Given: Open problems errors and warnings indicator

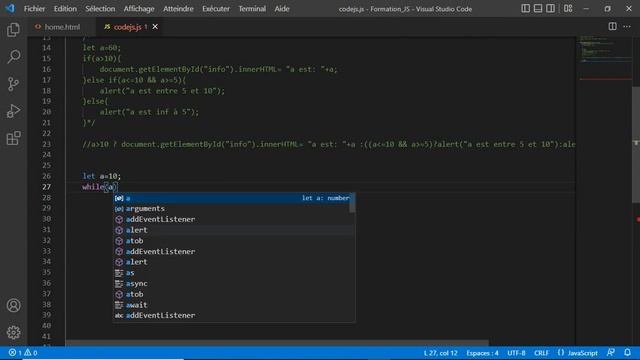Looking at the screenshot, I should pyautogui.click(x=23, y=353).
